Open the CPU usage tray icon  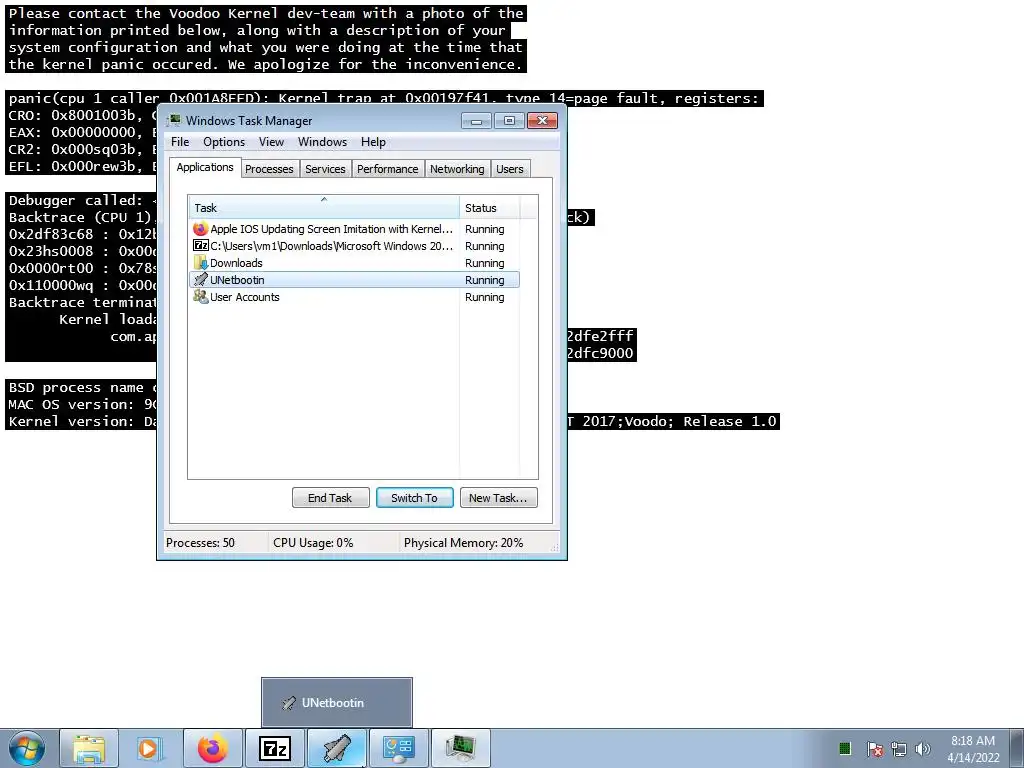[x=844, y=748]
